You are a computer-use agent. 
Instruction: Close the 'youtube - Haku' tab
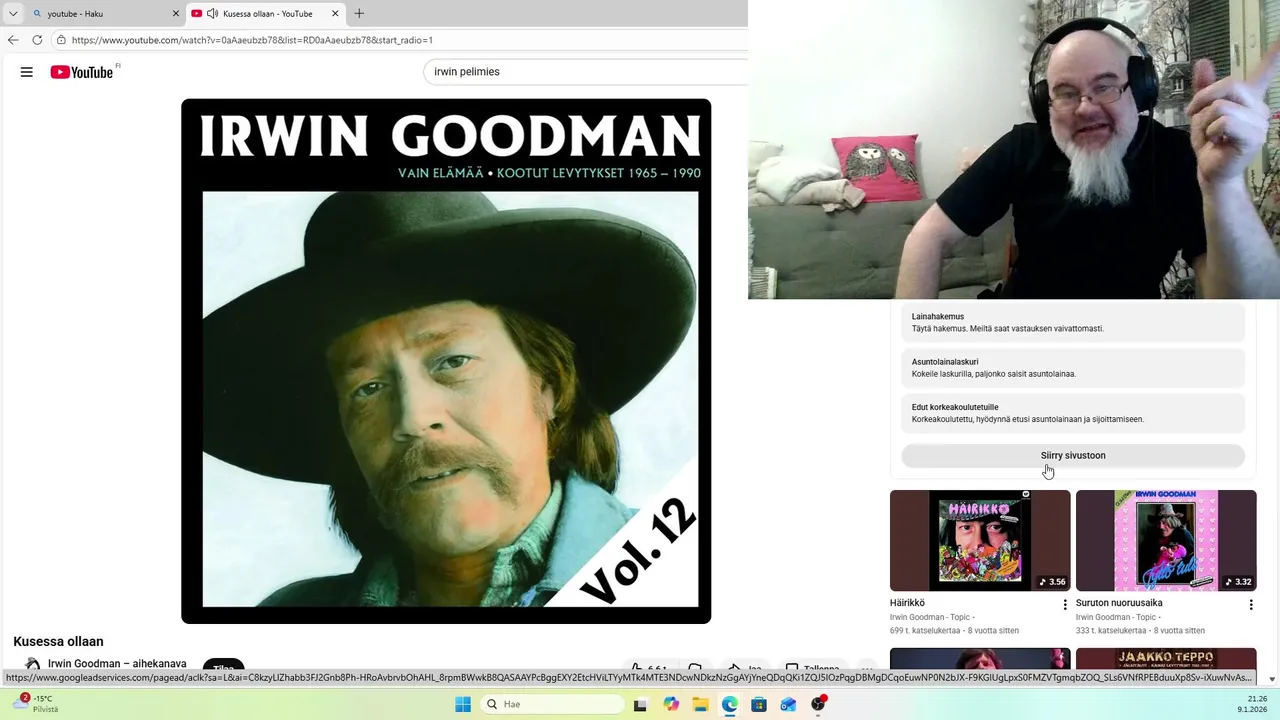(x=176, y=14)
